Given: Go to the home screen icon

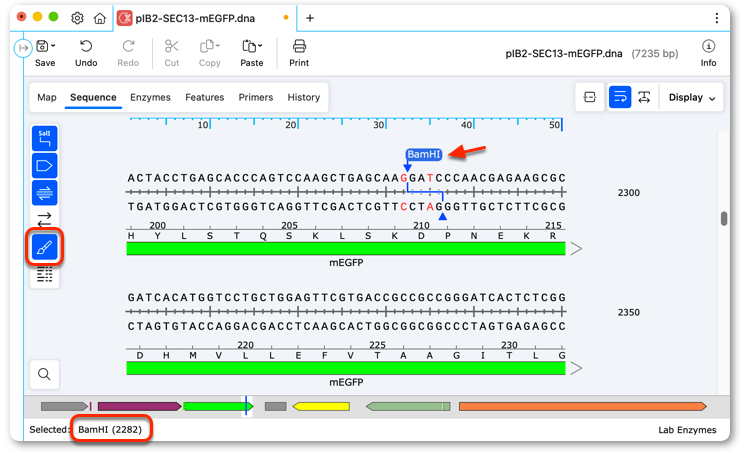Looking at the screenshot, I should point(100,18).
